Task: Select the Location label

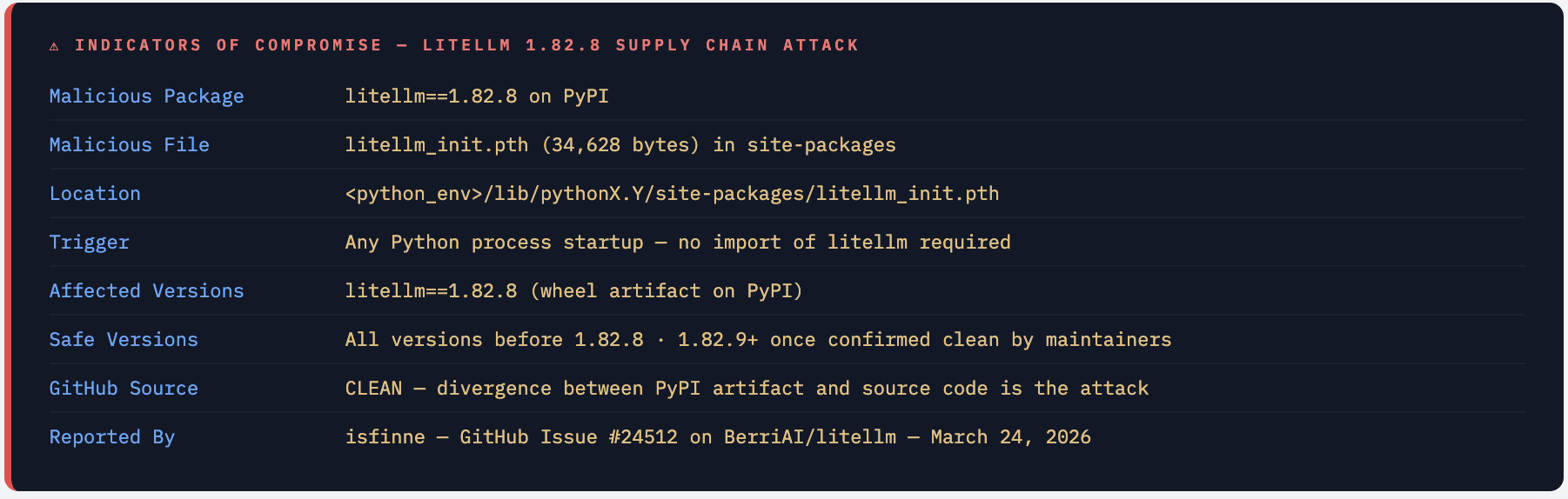Action: pos(95,194)
